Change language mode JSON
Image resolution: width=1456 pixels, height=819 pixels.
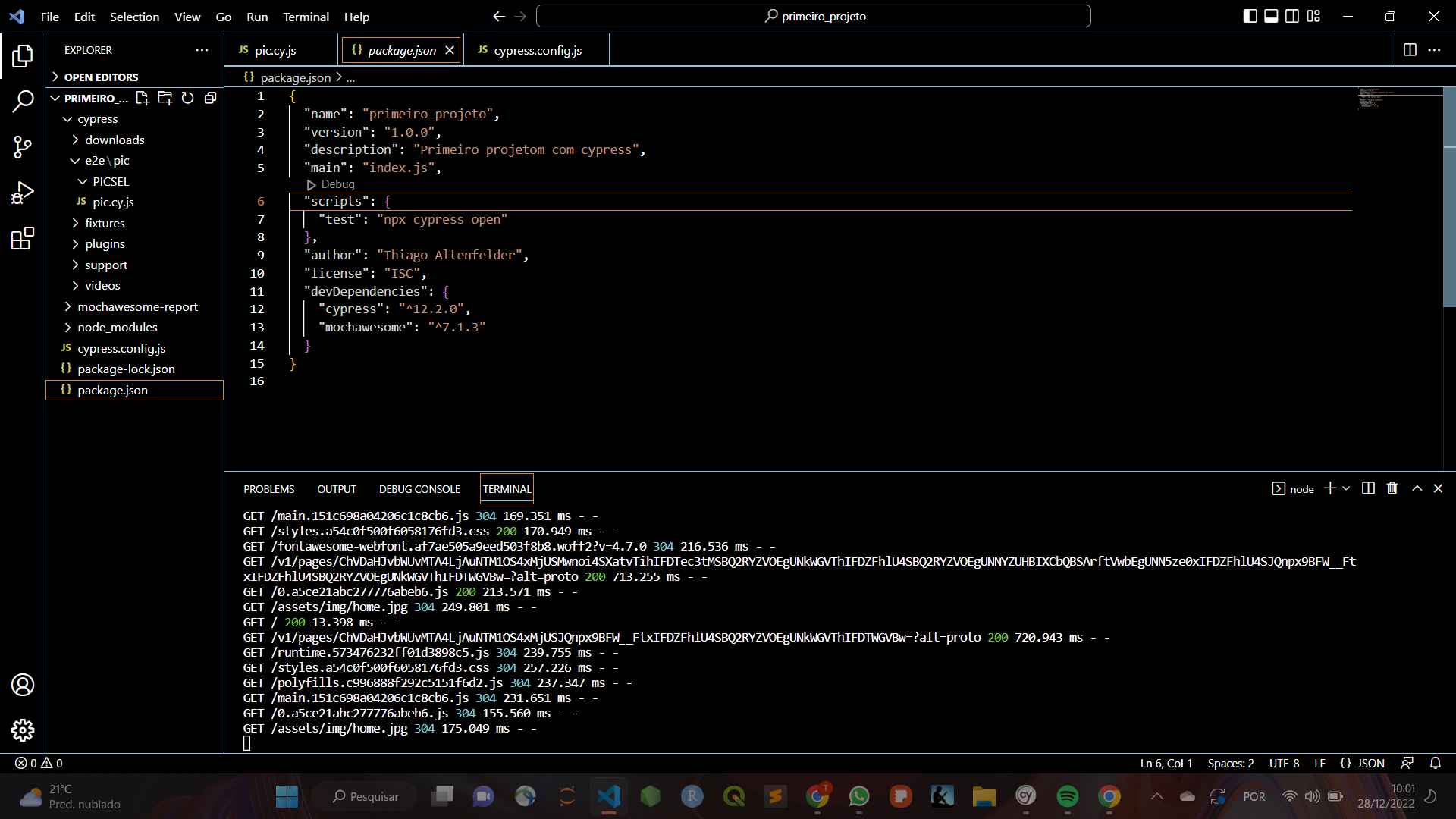coord(1363,763)
